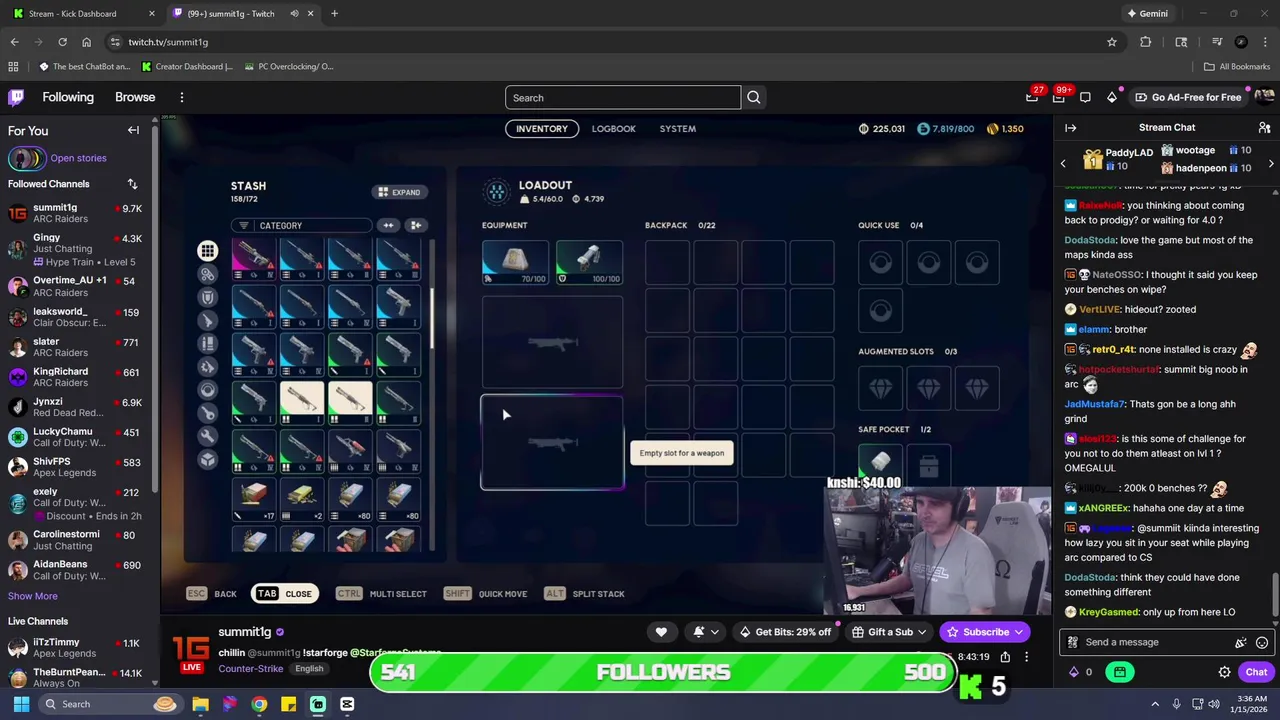Open the Twitch more options three-dot menu
The height and width of the screenshot is (720, 1280).
tap(182, 97)
